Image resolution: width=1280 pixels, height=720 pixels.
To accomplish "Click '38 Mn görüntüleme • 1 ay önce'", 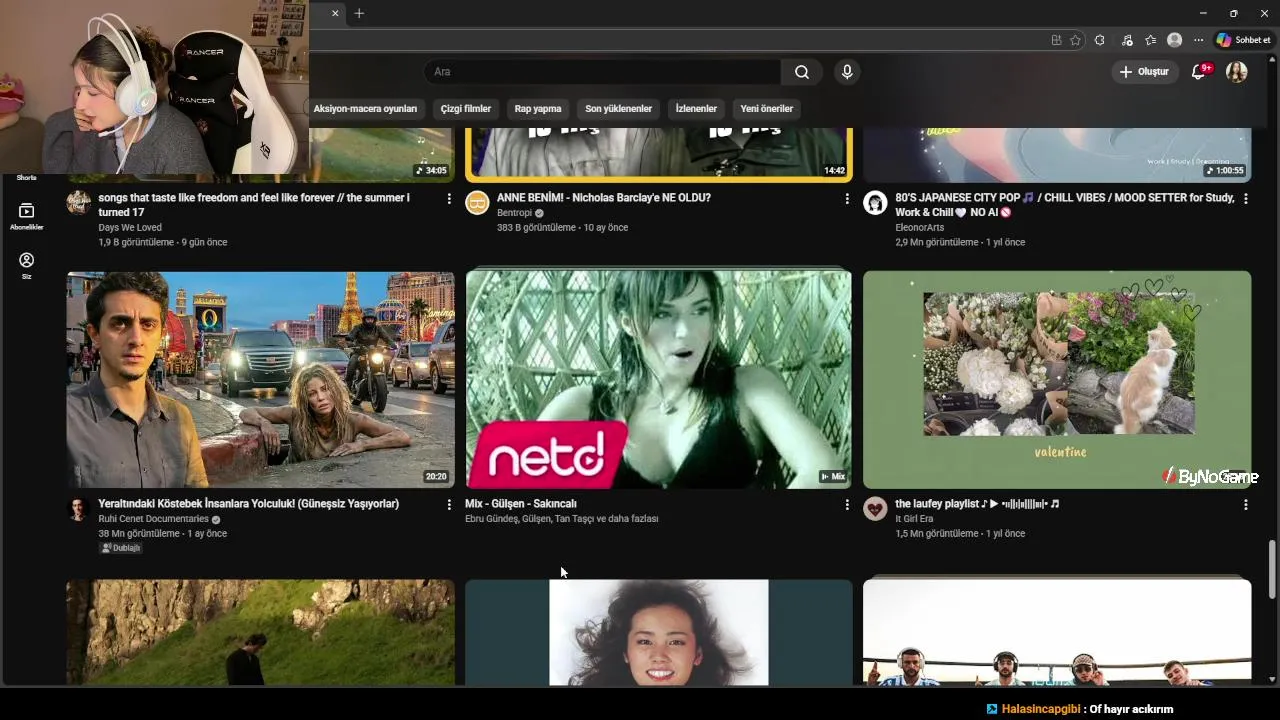I will click(162, 534).
